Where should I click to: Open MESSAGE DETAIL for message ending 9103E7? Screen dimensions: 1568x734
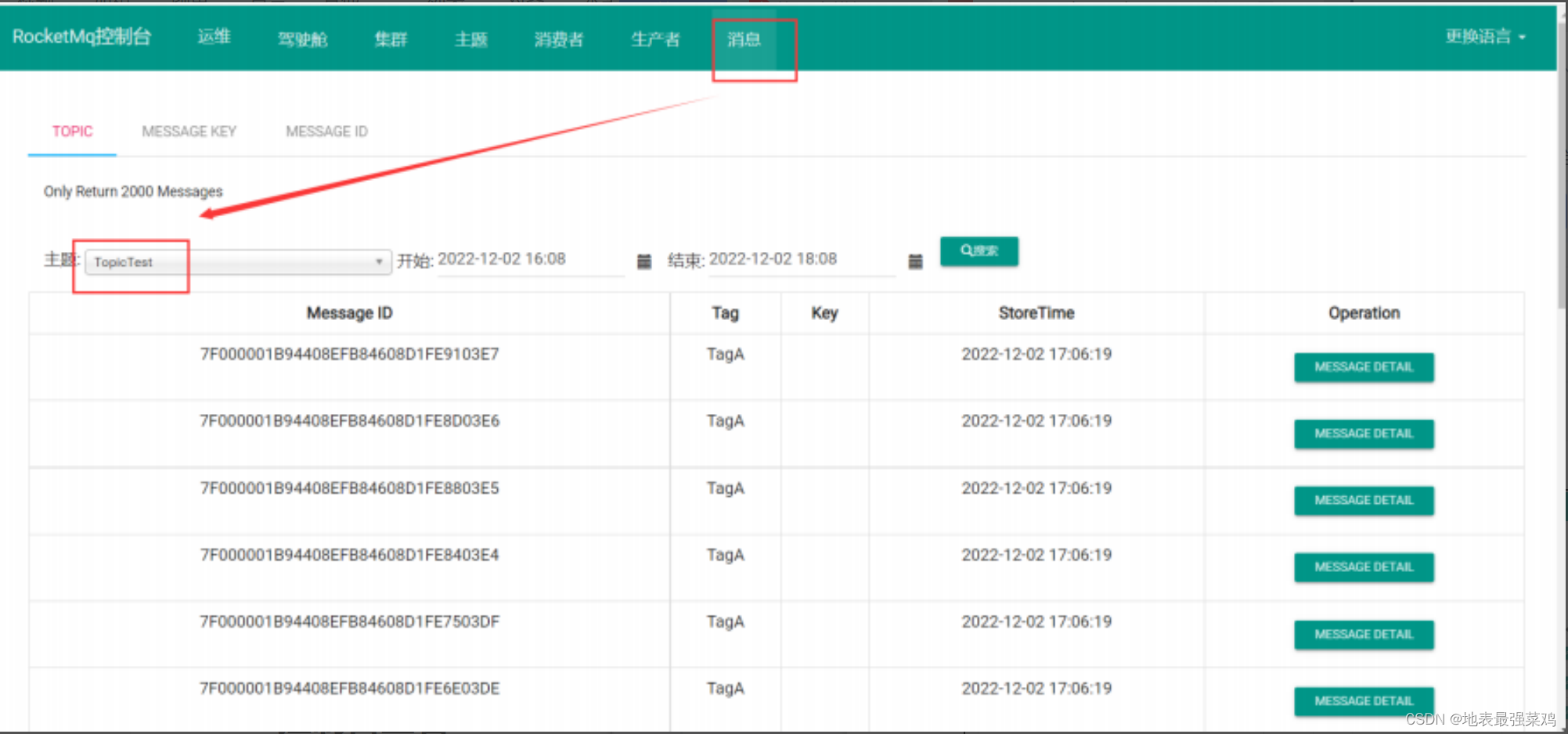pyautogui.click(x=1364, y=366)
